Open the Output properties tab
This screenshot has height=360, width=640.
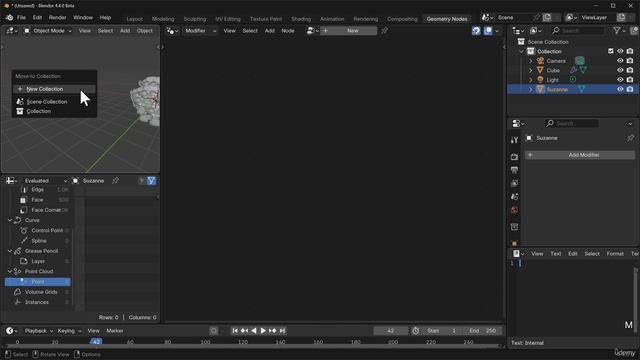point(514,170)
